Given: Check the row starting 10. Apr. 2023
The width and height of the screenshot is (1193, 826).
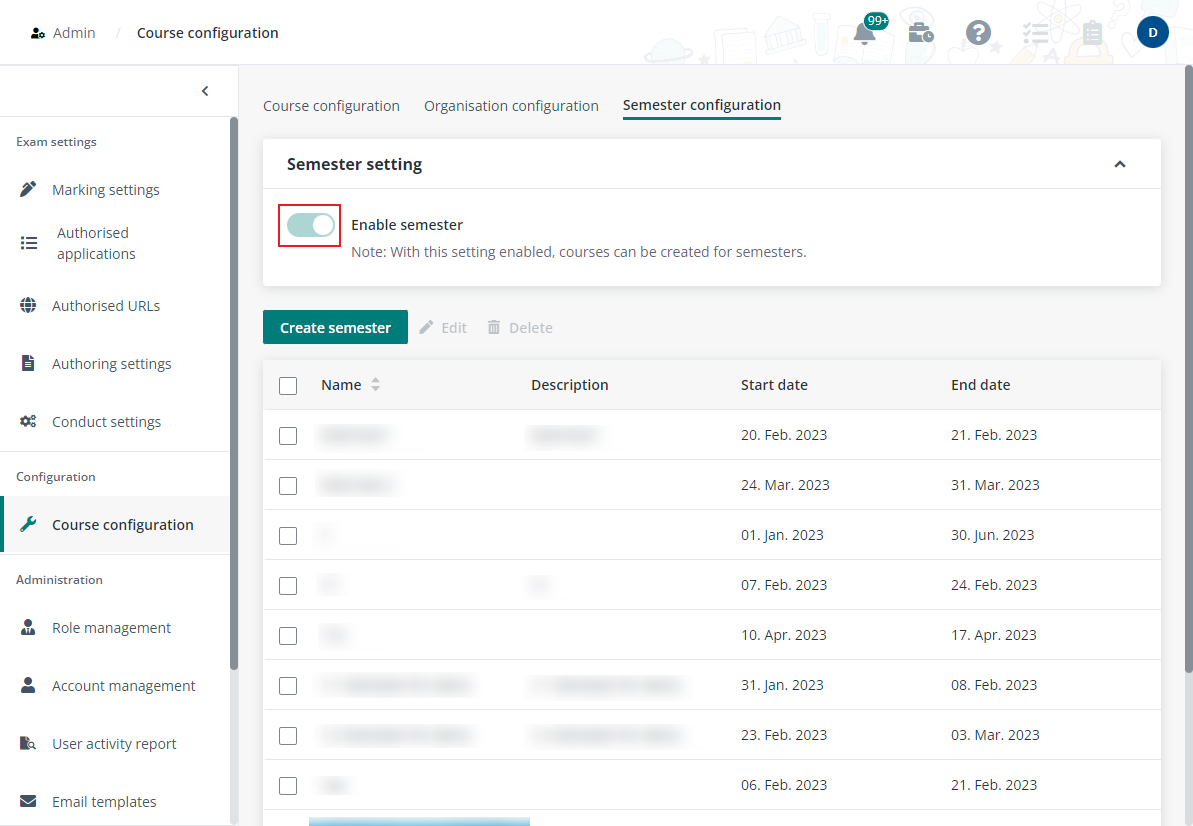Looking at the screenshot, I should point(288,636).
